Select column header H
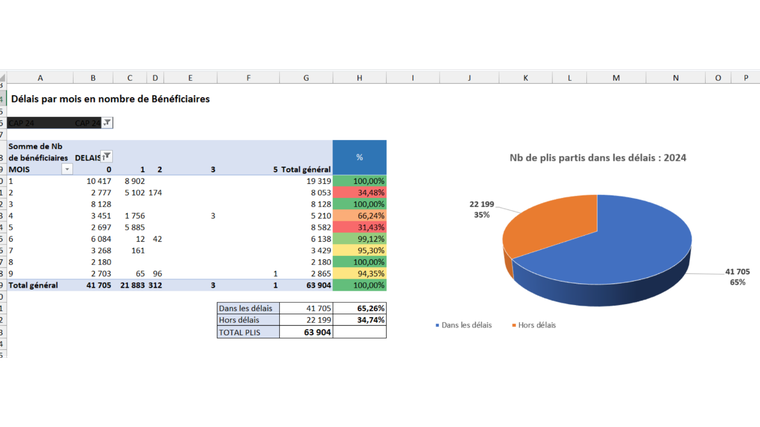 click(359, 78)
